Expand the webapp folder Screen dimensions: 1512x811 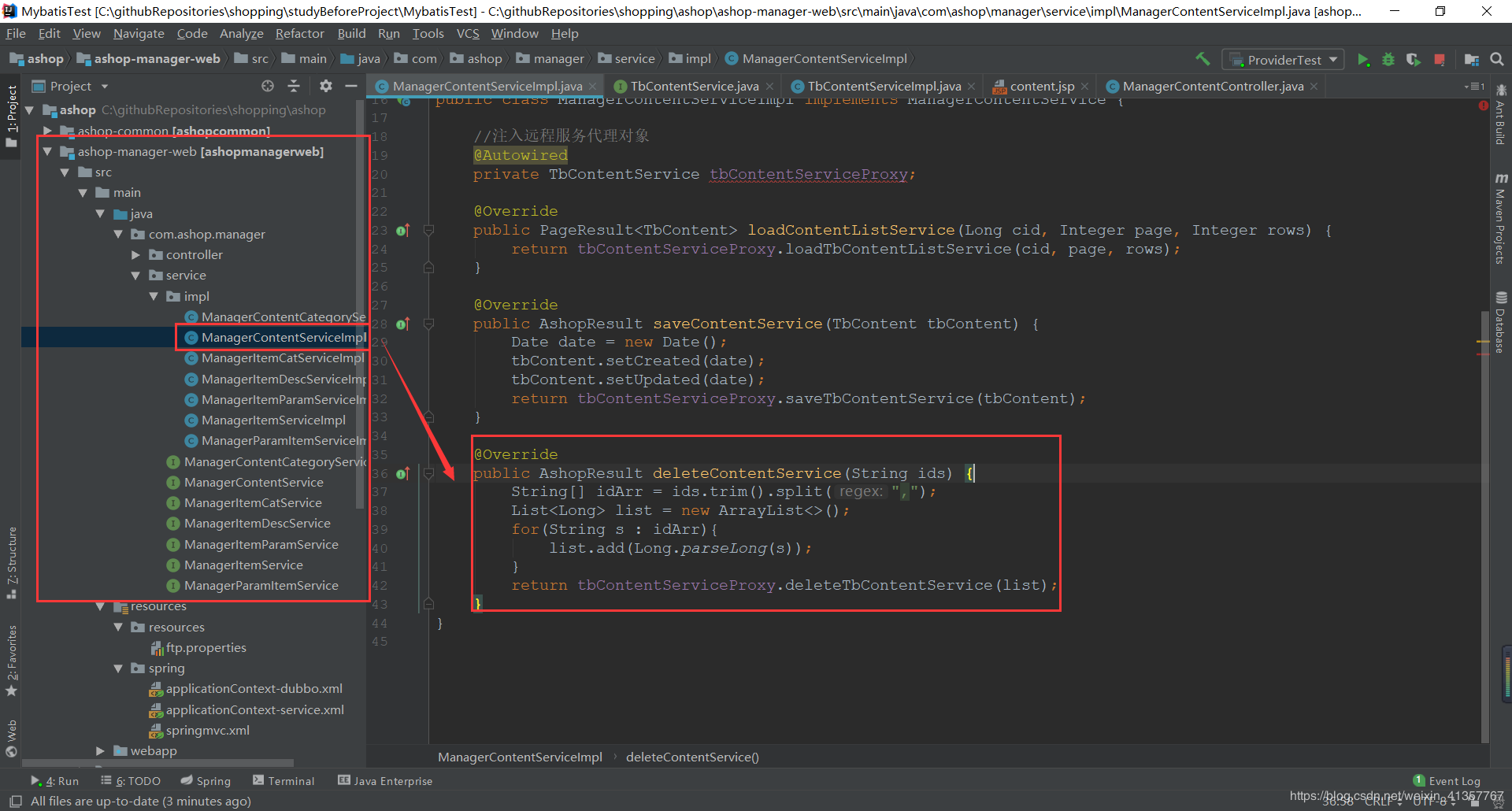(100, 751)
